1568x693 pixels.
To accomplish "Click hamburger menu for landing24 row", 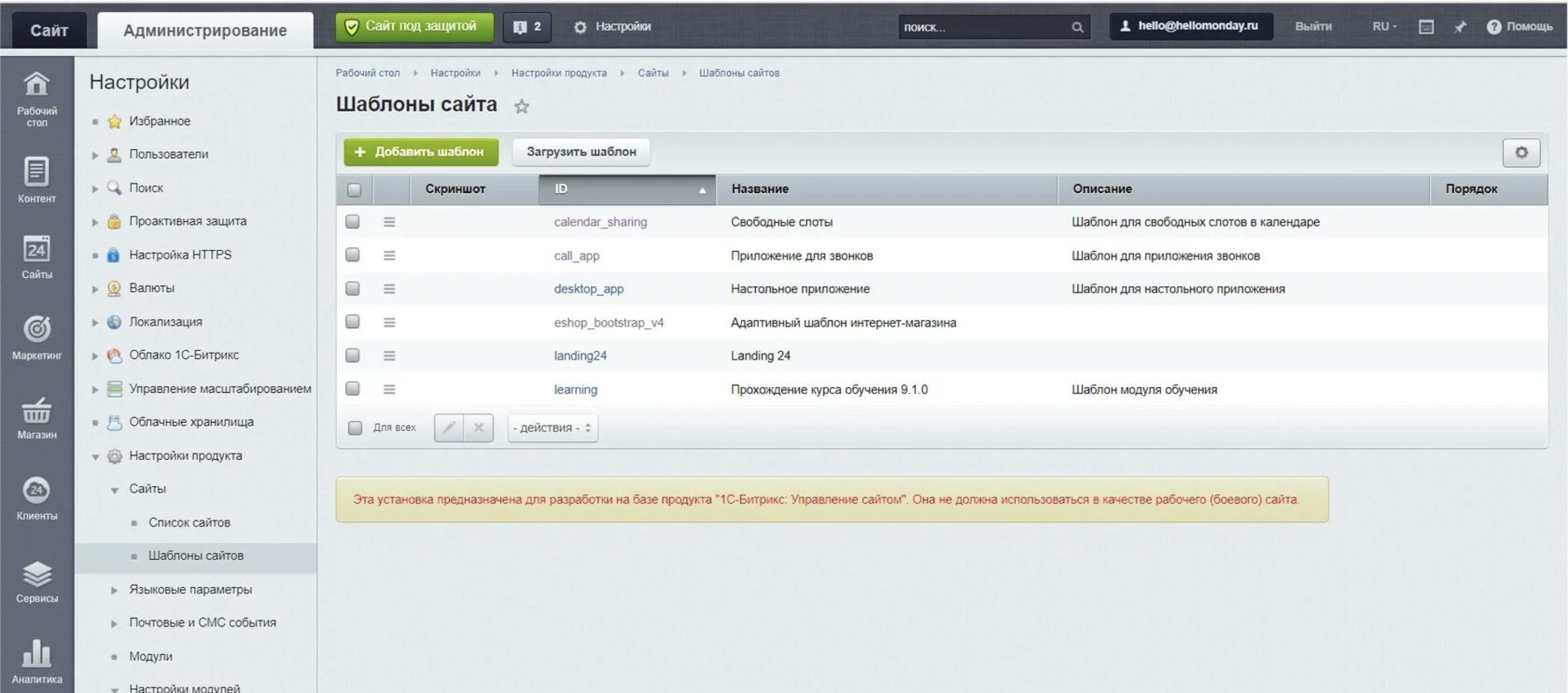I will point(389,355).
